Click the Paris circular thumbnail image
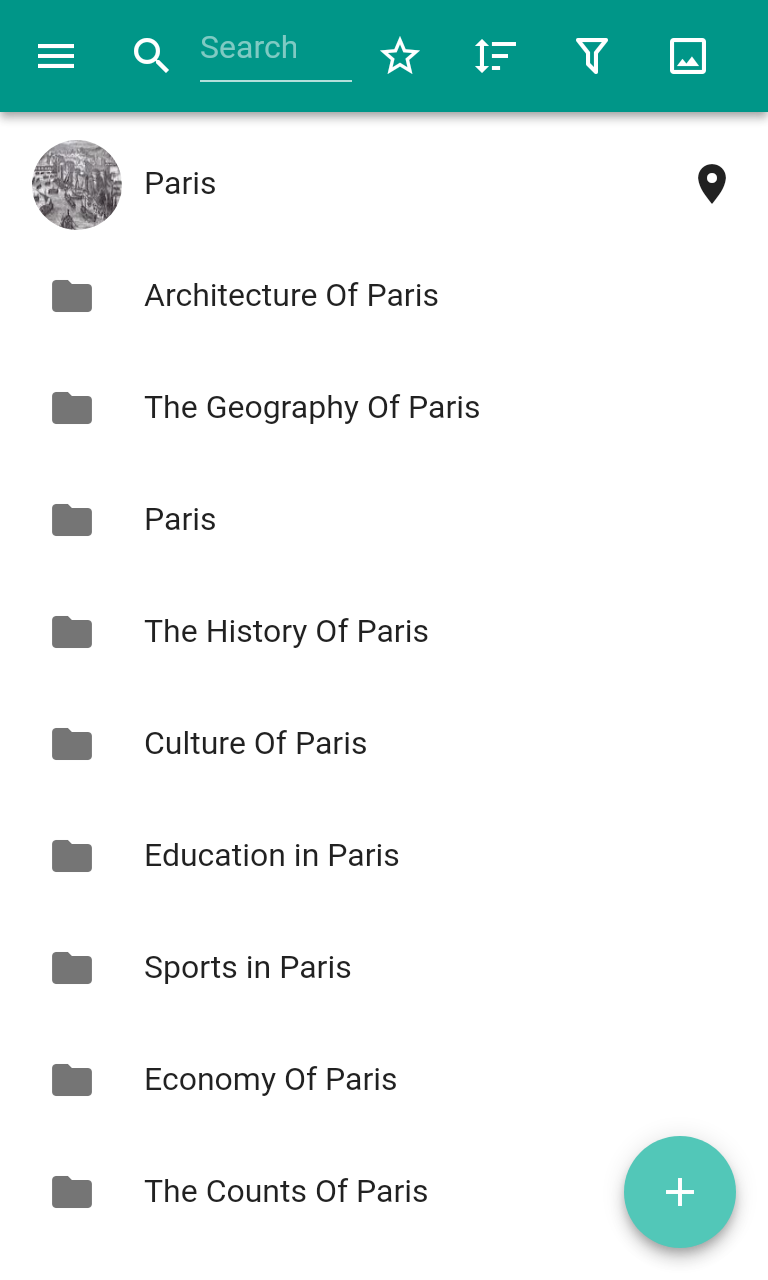The height and width of the screenshot is (1280, 768). [77, 185]
